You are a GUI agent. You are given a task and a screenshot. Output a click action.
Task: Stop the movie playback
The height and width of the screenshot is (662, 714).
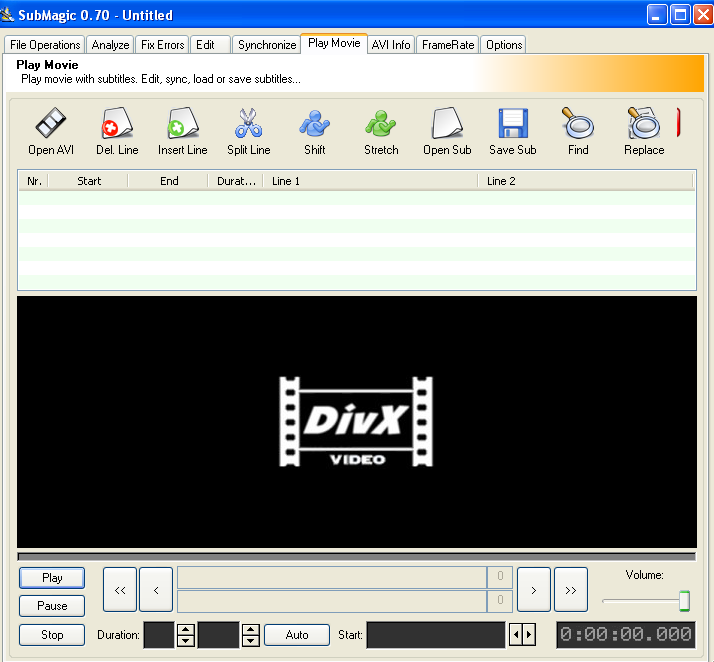click(x=52, y=635)
